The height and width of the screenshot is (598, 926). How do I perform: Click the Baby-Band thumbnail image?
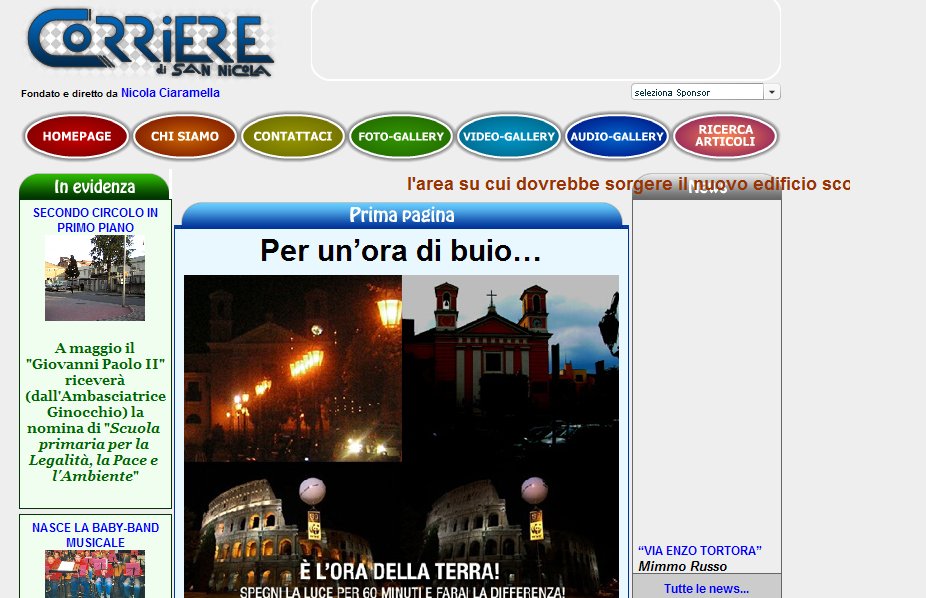pos(95,574)
